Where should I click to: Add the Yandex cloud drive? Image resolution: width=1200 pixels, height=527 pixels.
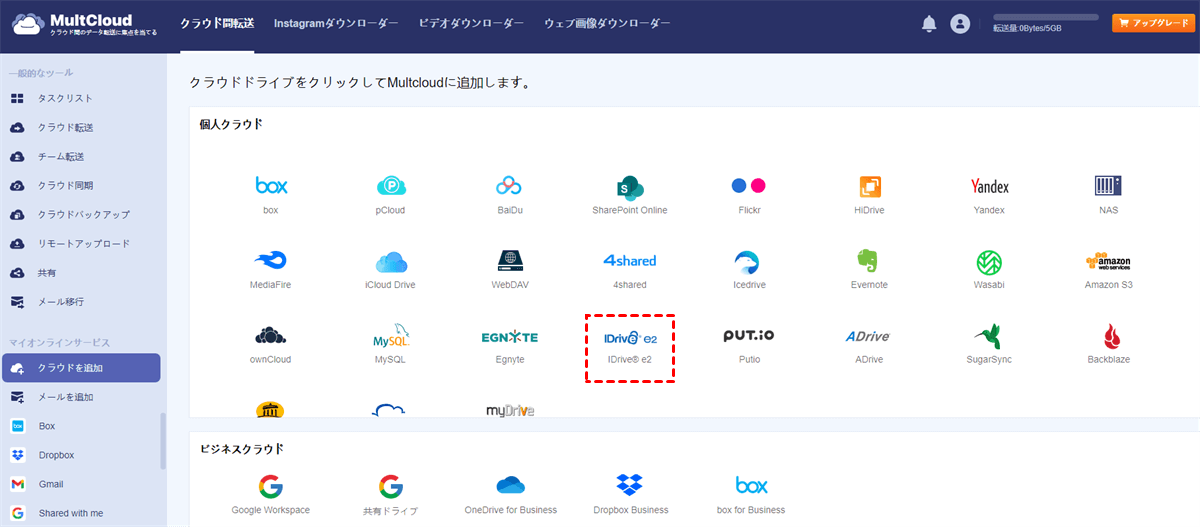(989, 186)
